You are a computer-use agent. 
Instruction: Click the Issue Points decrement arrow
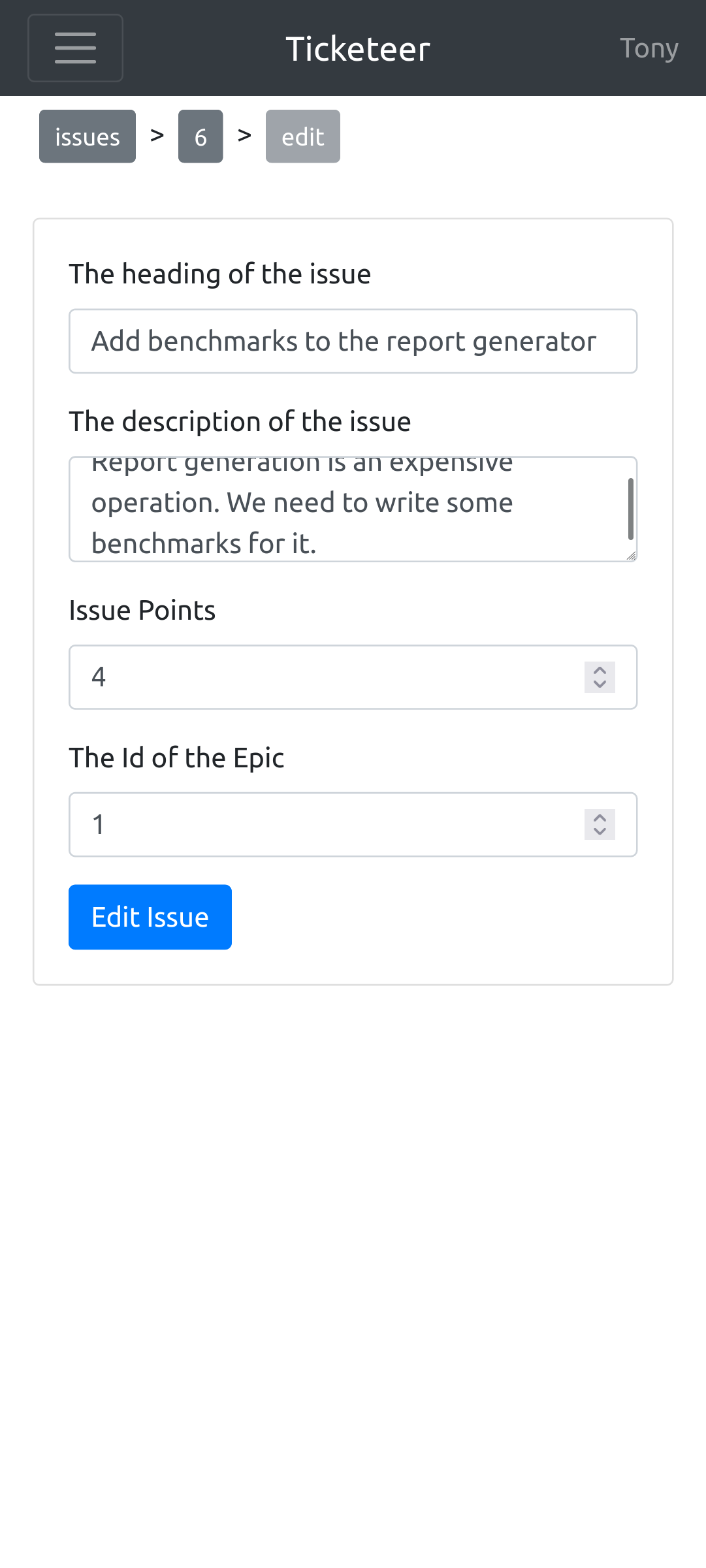(x=598, y=686)
